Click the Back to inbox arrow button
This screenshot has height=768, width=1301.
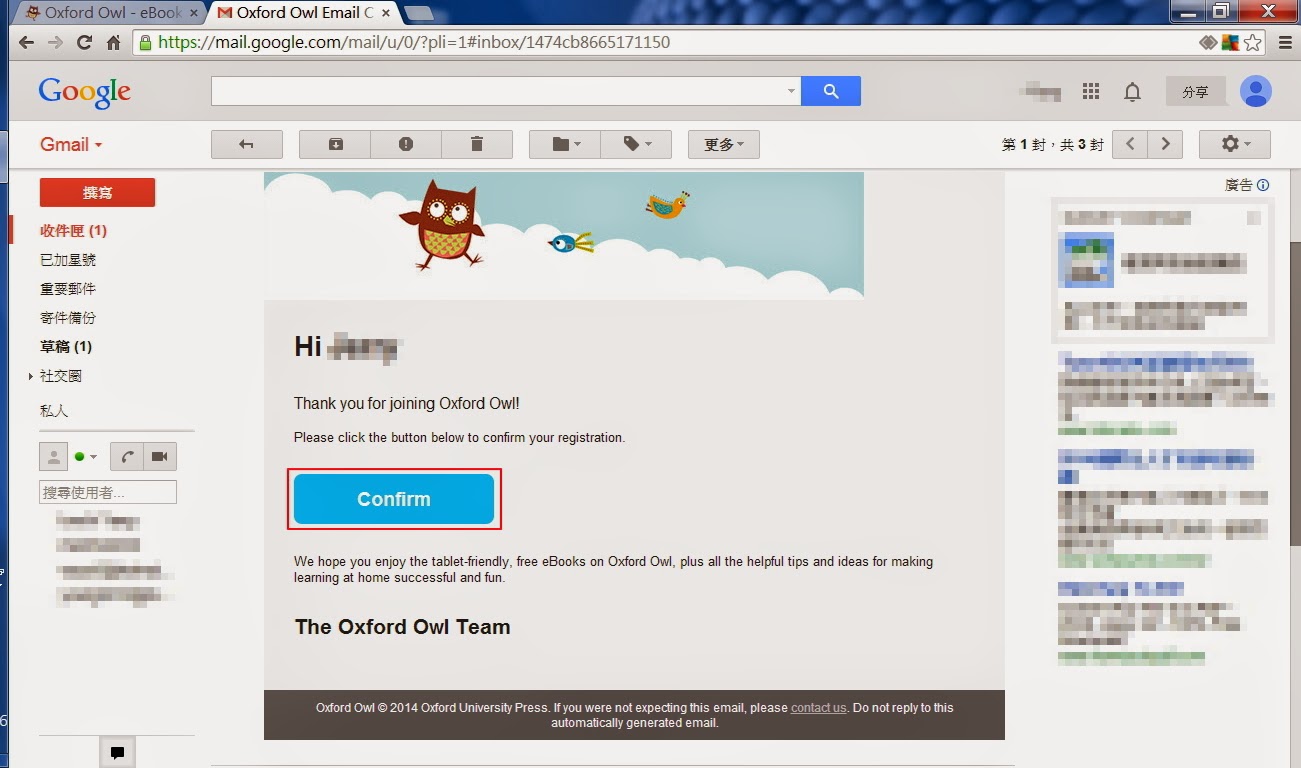click(x=247, y=144)
